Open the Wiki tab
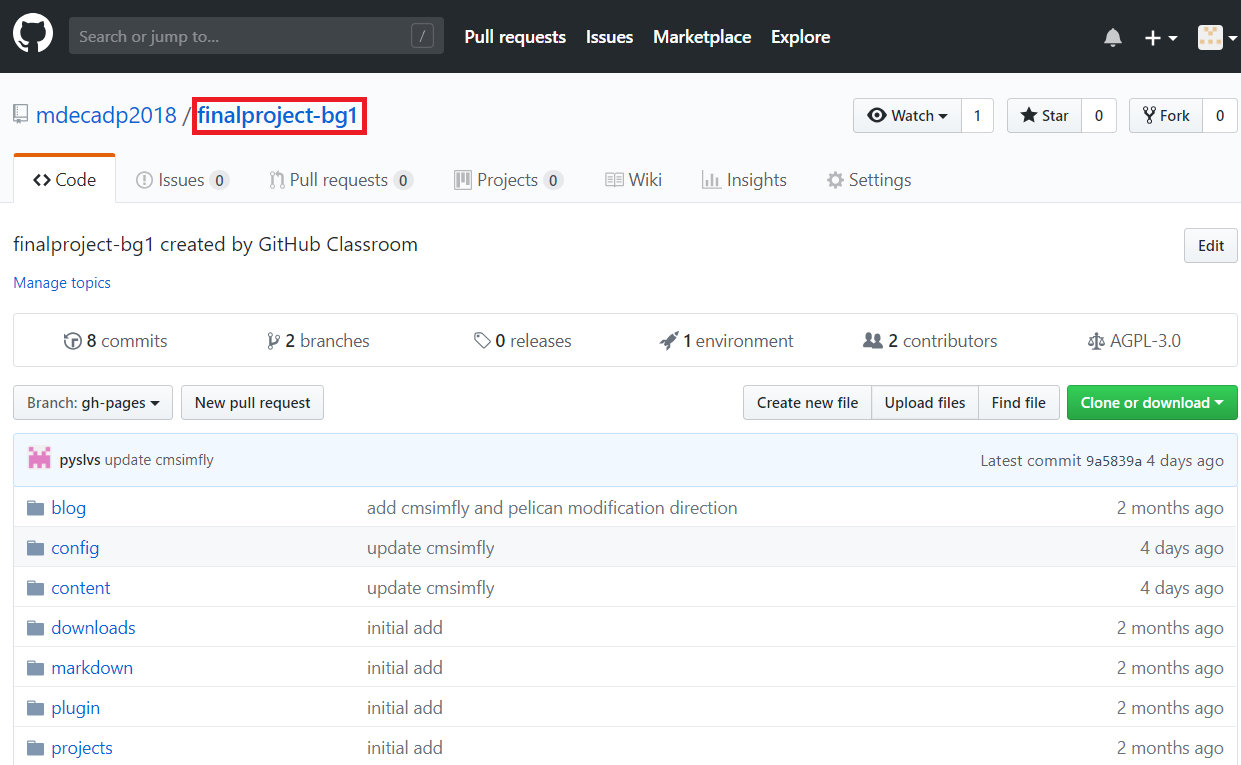This screenshot has width=1241, height=765. tap(633, 180)
